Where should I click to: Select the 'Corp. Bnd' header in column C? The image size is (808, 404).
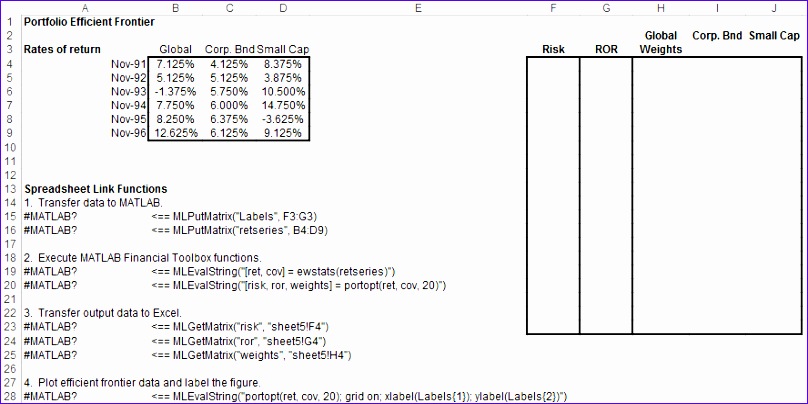pyautogui.click(x=230, y=49)
